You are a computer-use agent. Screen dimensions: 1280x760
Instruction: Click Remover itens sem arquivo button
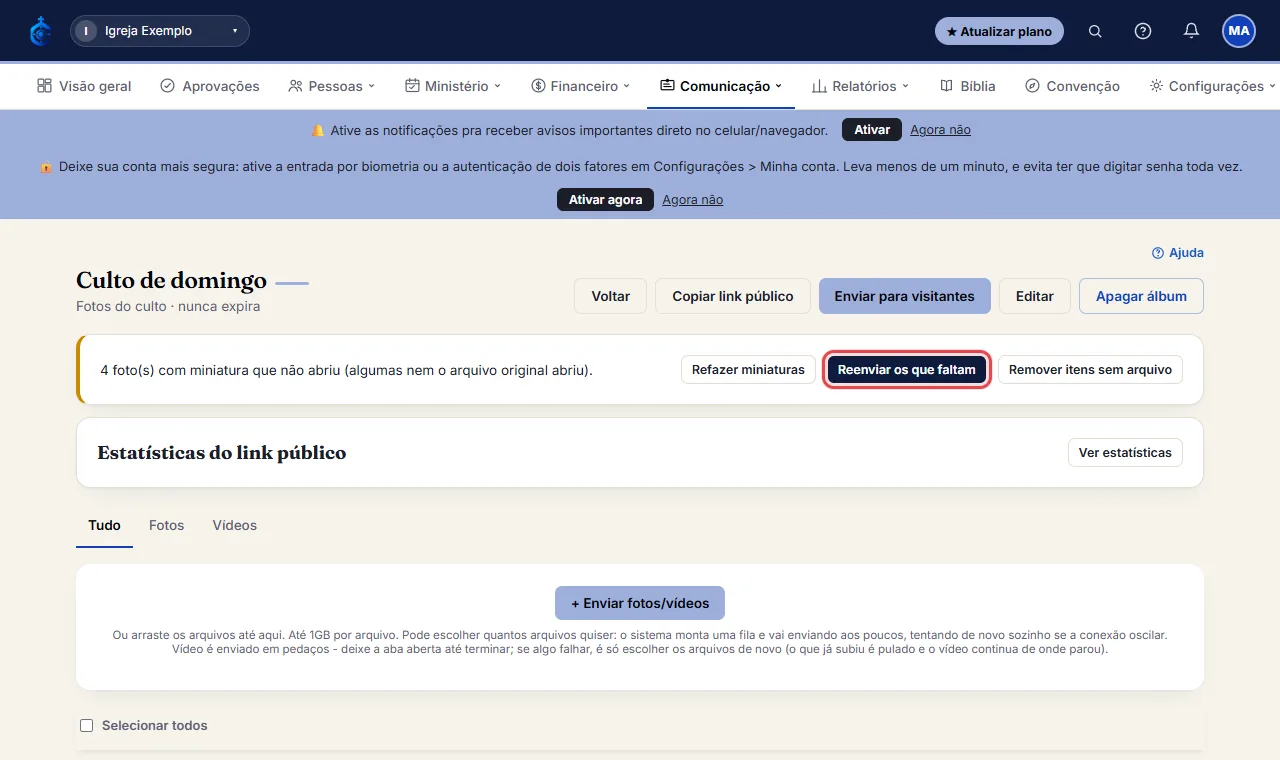(1090, 370)
